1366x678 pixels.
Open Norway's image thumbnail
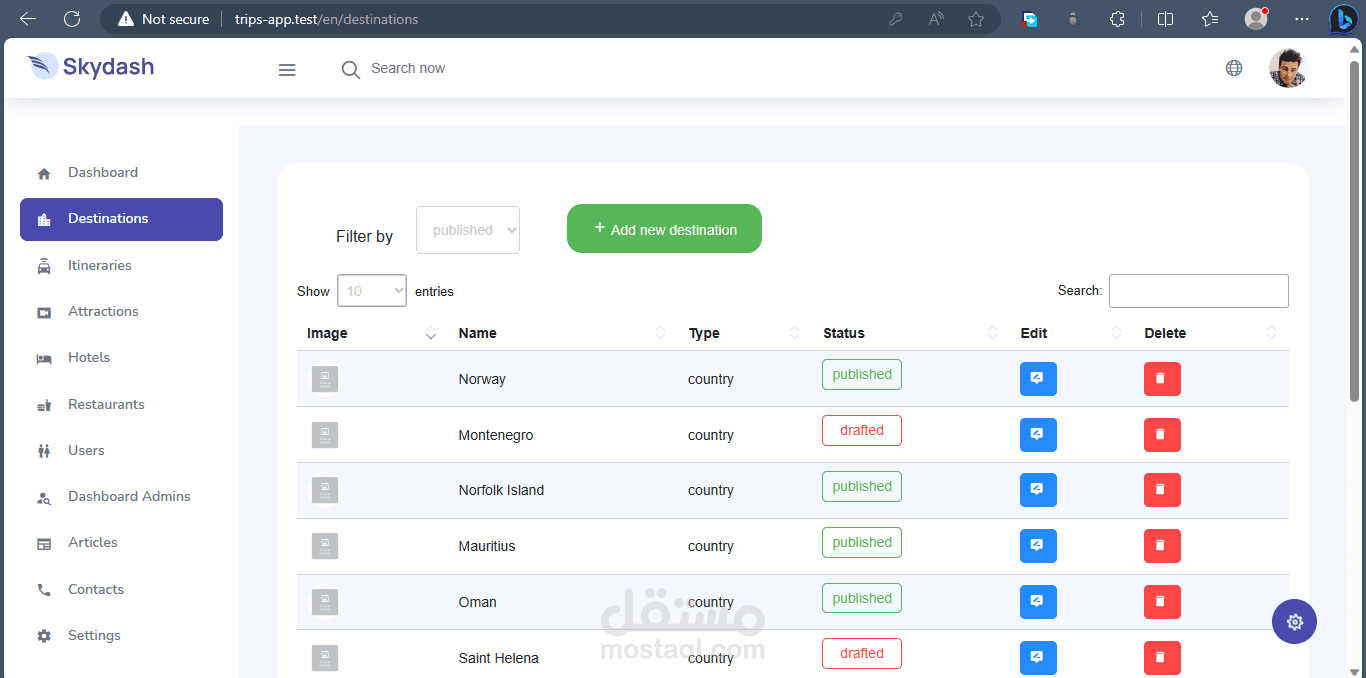point(325,379)
